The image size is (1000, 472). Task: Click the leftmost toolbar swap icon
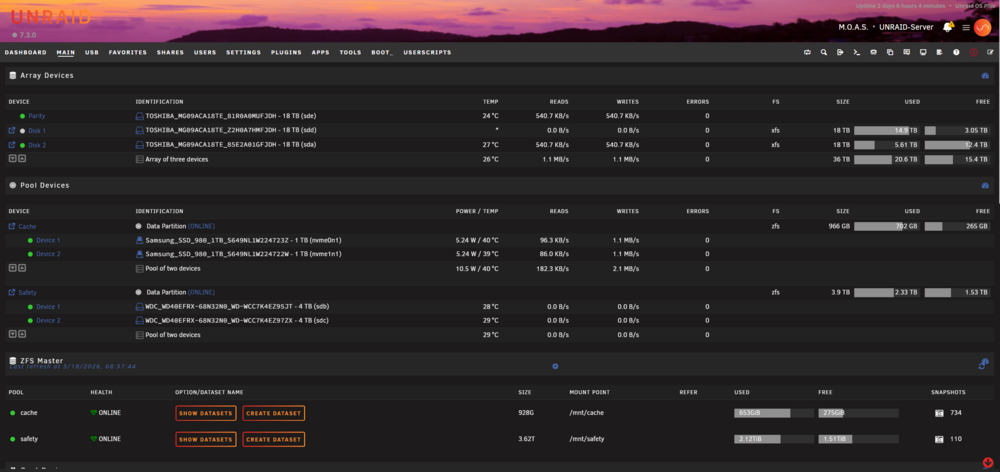(807, 52)
